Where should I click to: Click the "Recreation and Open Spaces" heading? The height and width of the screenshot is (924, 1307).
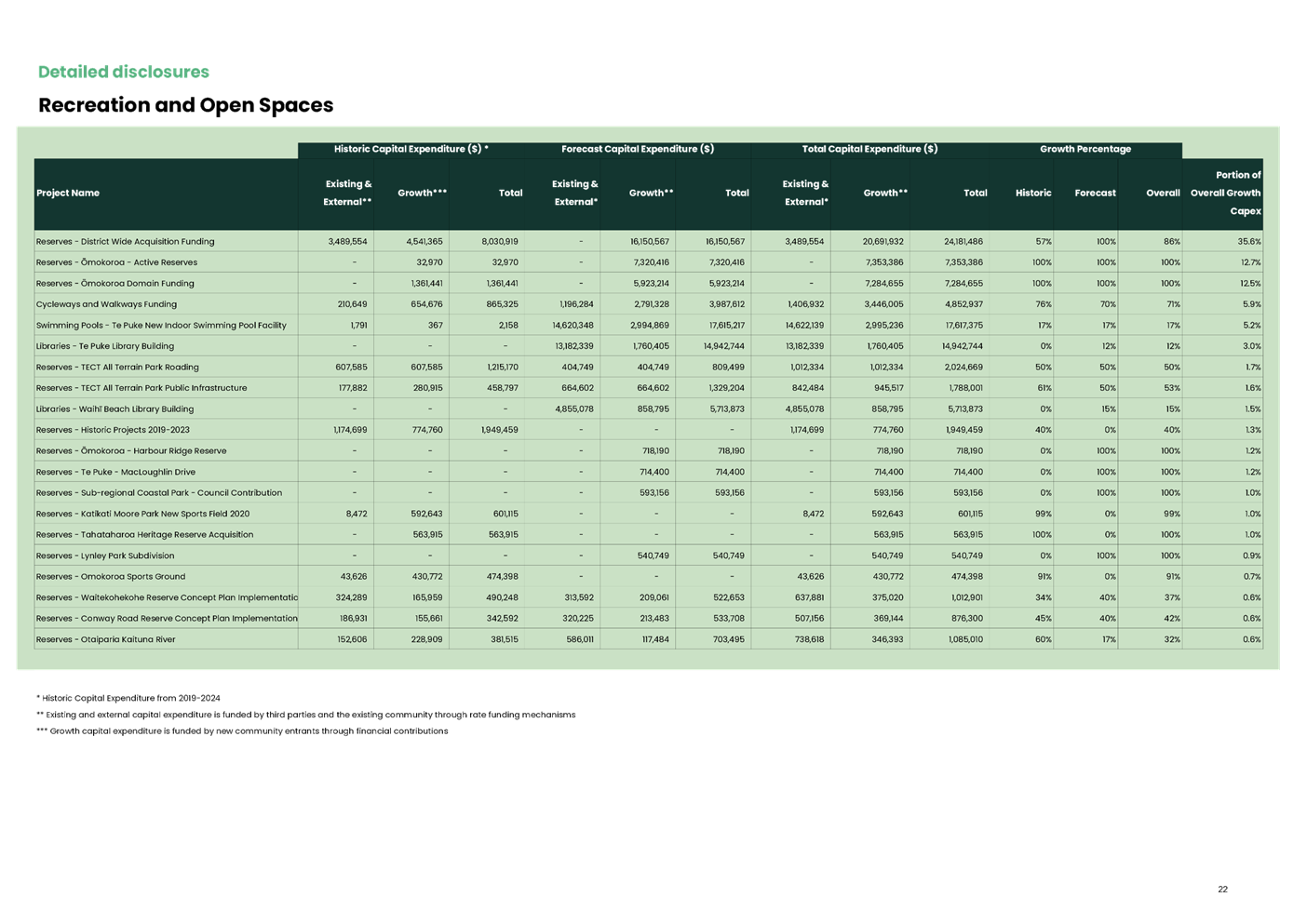(x=185, y=105)
